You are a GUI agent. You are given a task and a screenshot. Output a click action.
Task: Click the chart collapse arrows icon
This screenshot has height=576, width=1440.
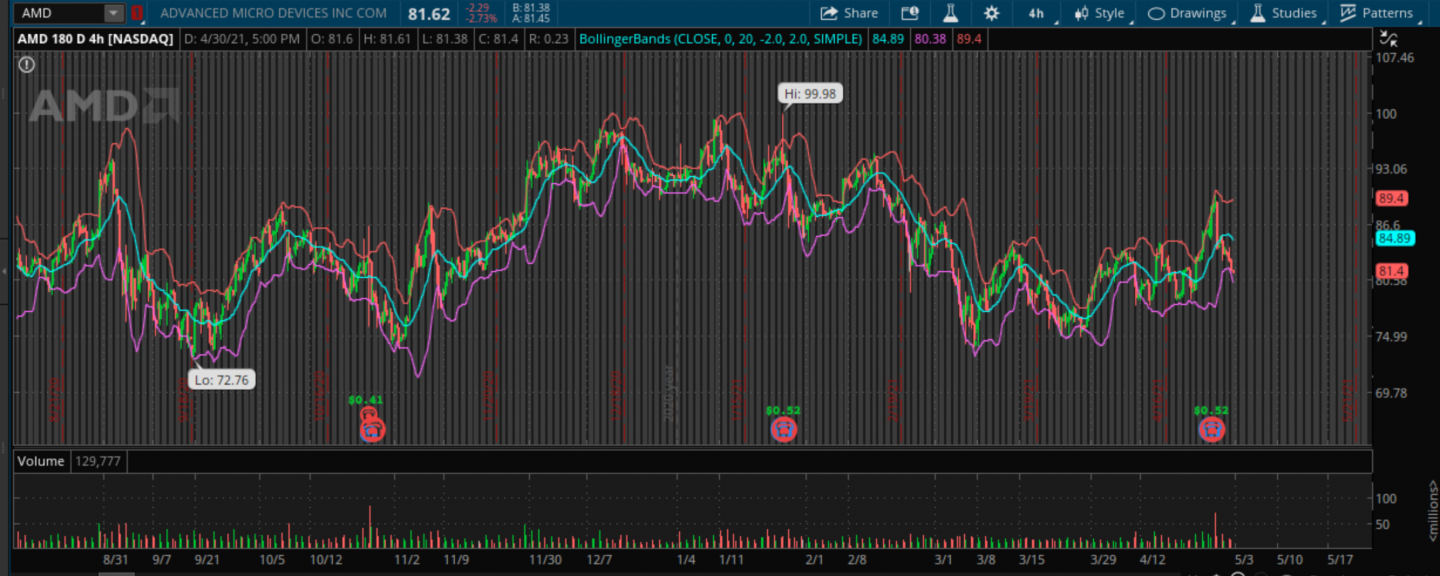(x=1388, y=39)
